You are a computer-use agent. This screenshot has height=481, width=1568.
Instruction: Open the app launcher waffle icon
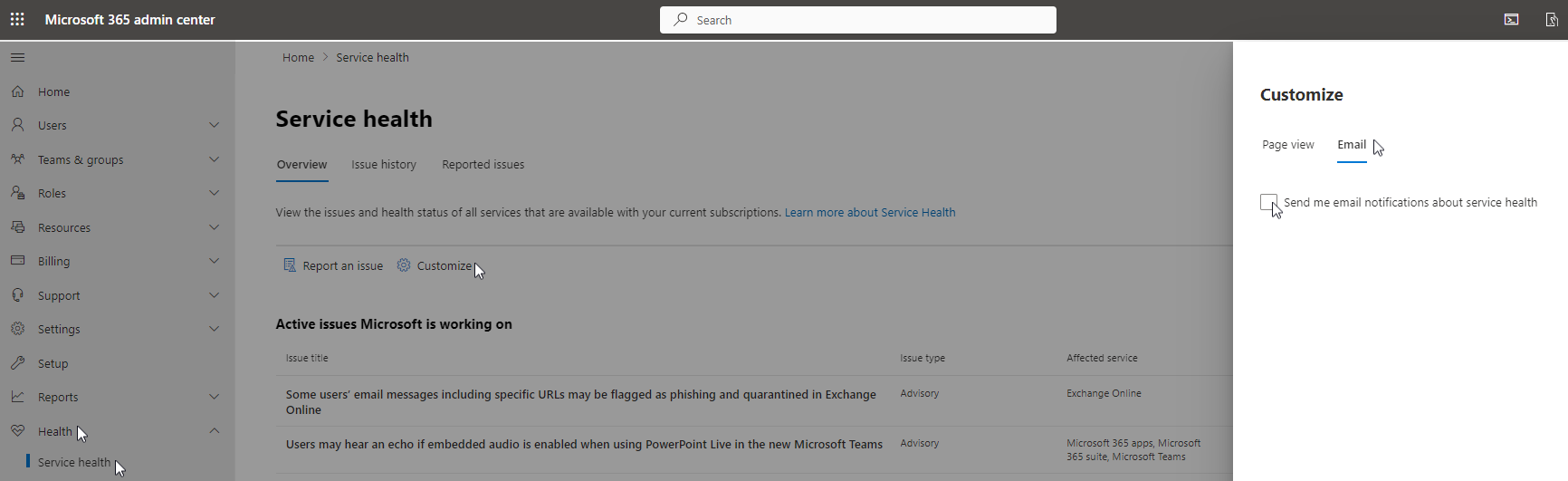[x=17, y=19]
